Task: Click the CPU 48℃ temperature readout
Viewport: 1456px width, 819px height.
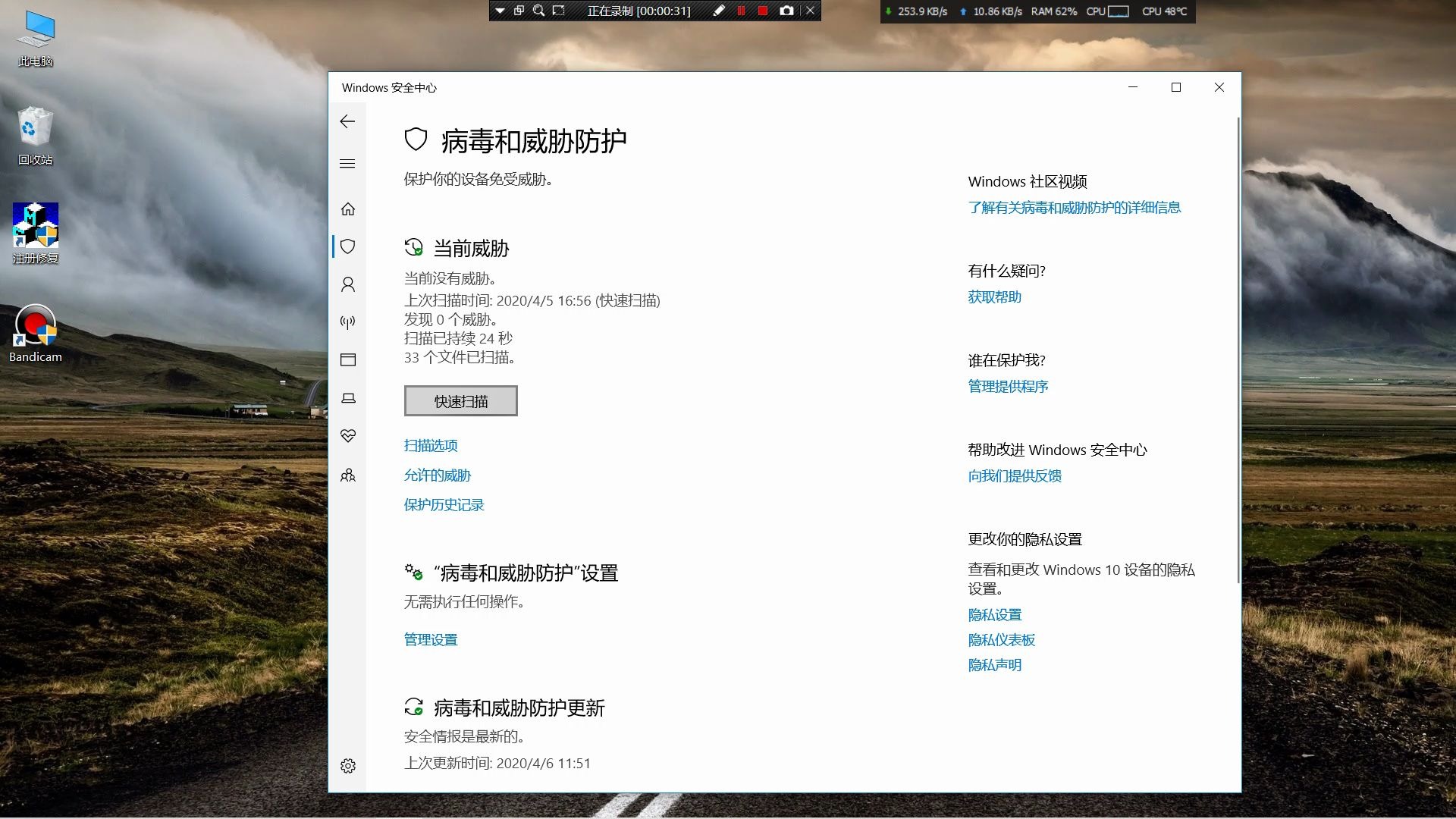Action: coord(1164,11)
